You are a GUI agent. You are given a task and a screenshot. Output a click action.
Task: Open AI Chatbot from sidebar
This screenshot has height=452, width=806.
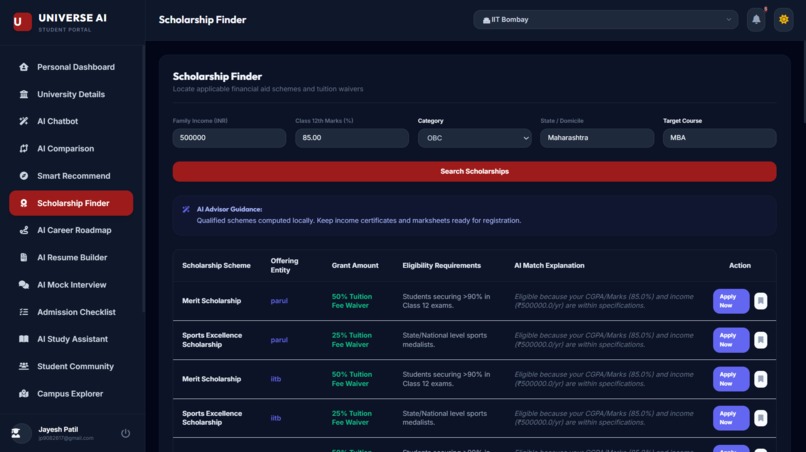(71, 121)
